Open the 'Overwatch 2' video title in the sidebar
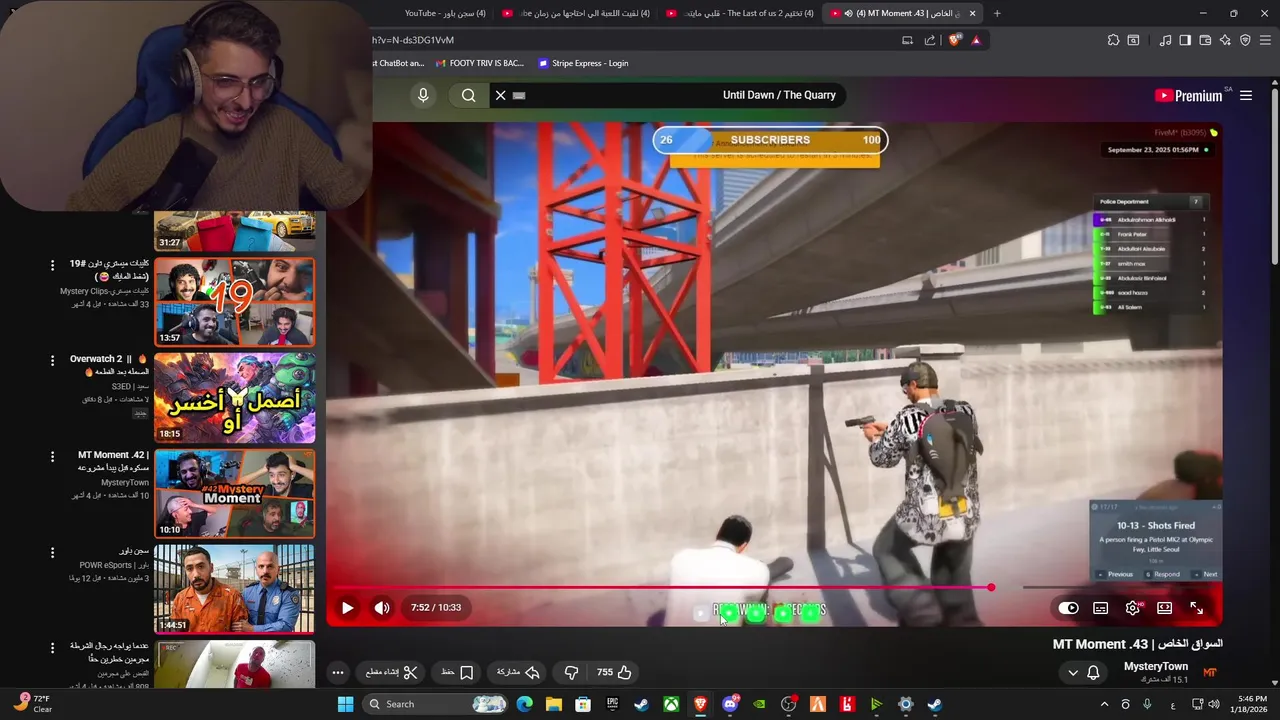The image size is (1280, 720). point(109,365)
